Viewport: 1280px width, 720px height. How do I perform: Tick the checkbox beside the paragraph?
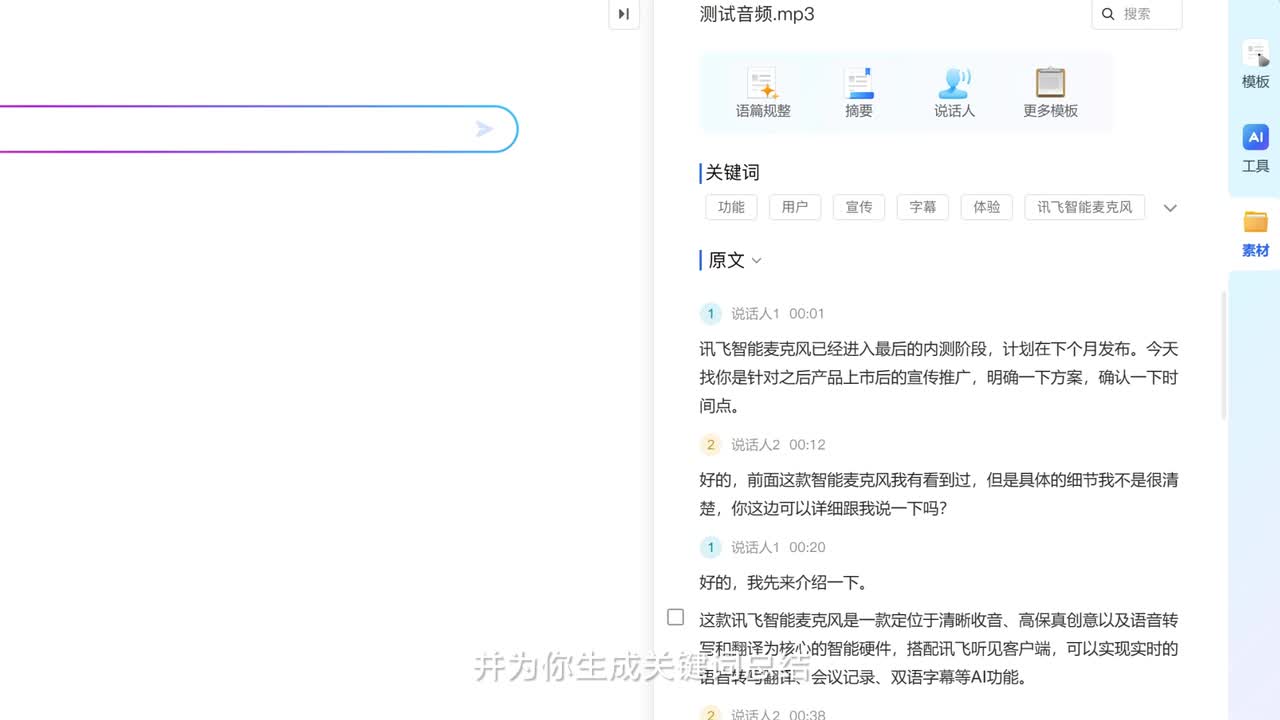point(676,618)
